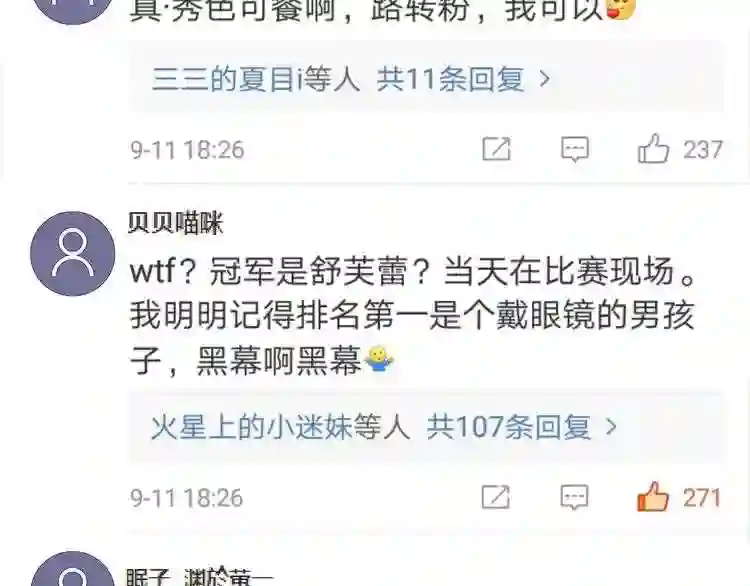Open 贝贝喵咪's profile avatar
Screen dimensions: 750x586
click(x=73, y=254)
